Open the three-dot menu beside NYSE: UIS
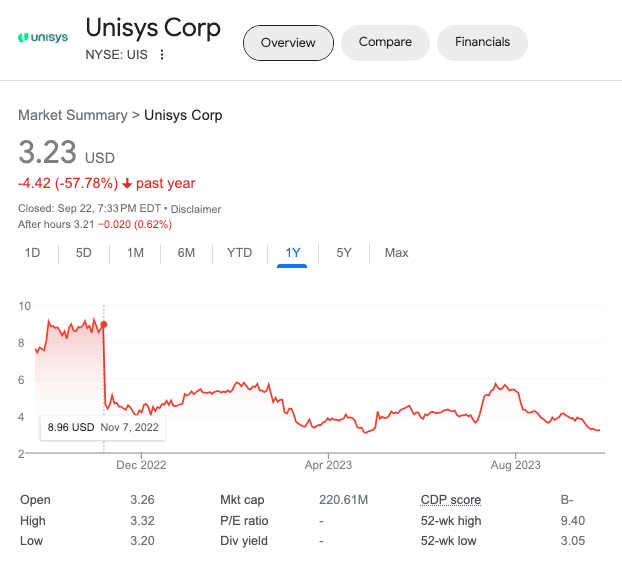 (162, 54)
